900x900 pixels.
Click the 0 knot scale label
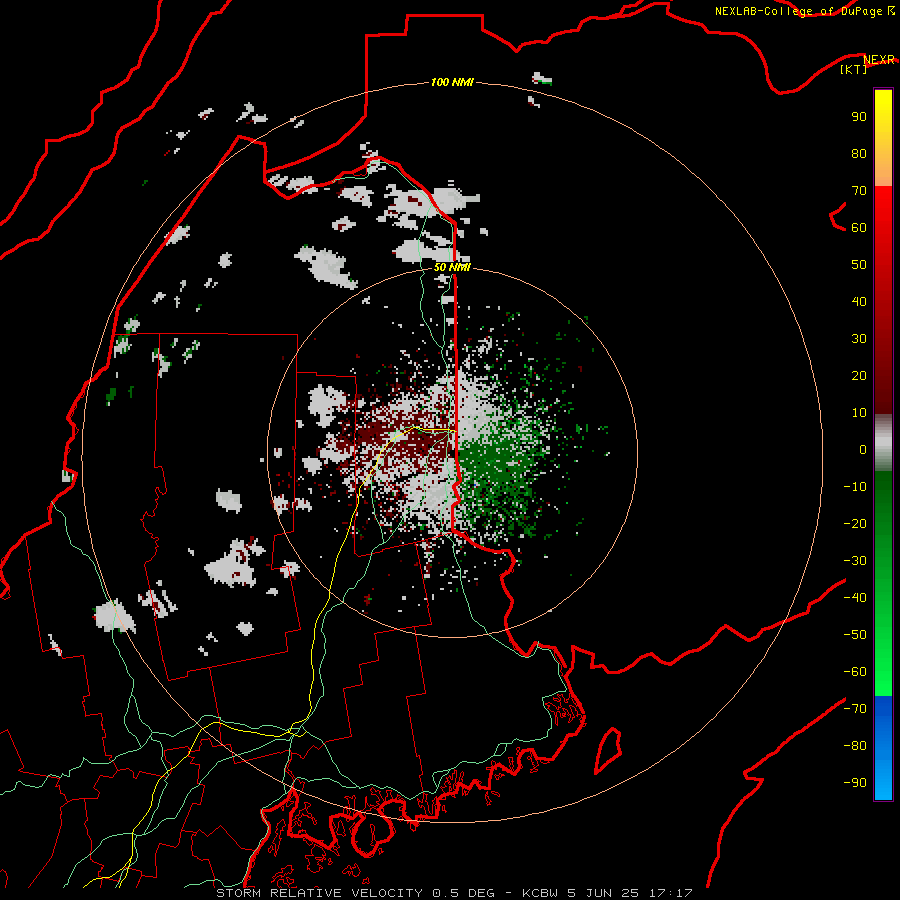tap(863, 449)
